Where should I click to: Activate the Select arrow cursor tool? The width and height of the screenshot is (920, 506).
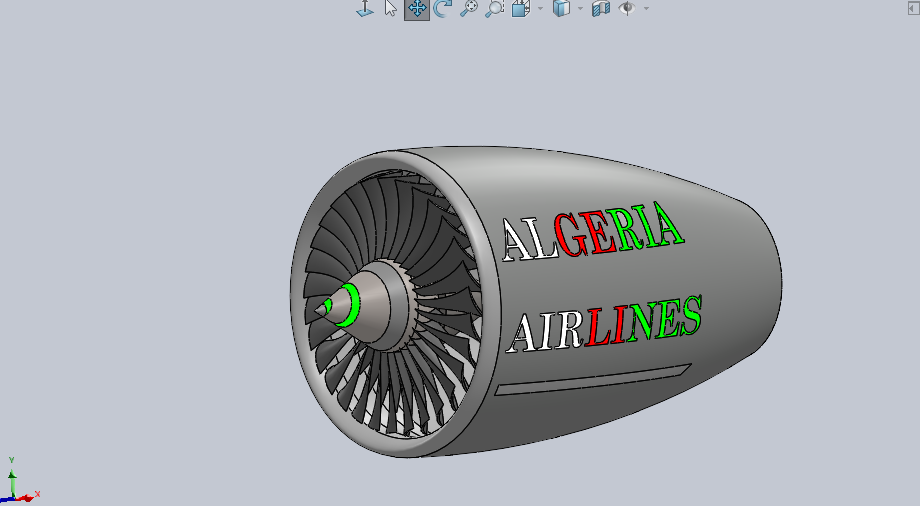(x=391, y=9)
